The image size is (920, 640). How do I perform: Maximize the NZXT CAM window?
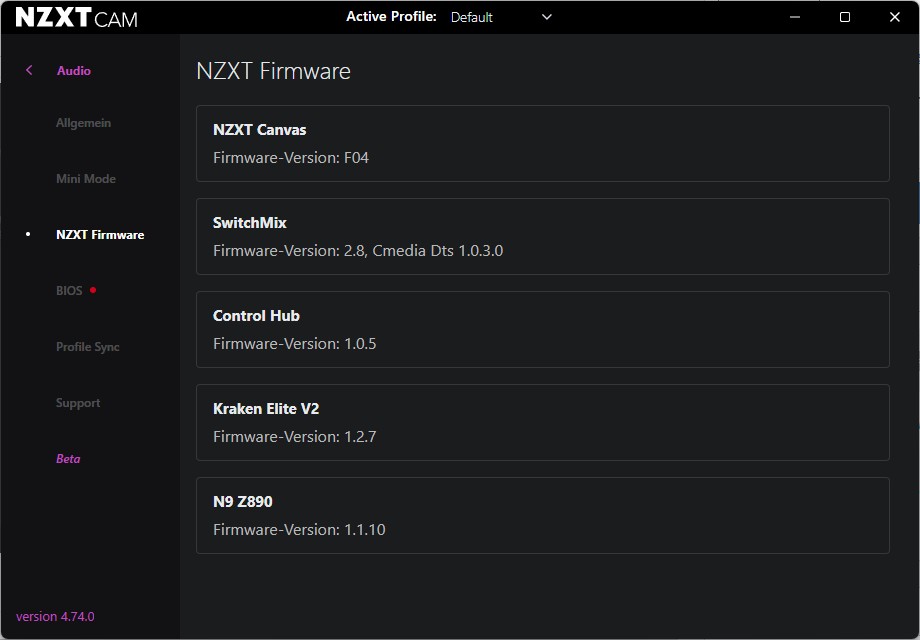point(845,17)
